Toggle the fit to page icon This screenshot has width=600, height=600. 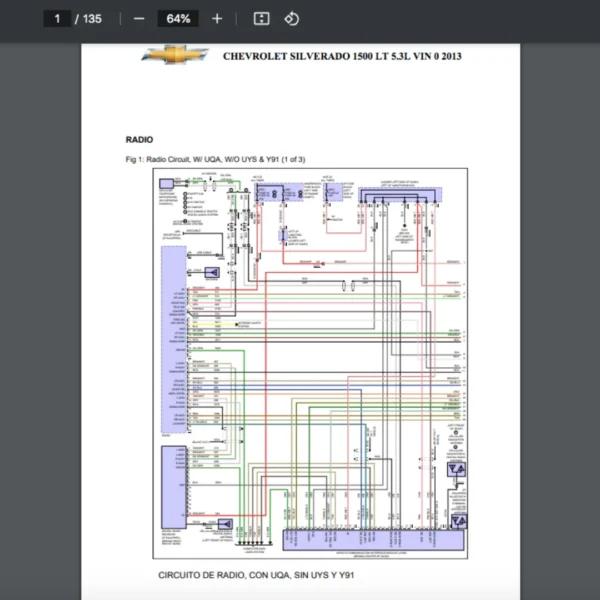coord(261,19)
